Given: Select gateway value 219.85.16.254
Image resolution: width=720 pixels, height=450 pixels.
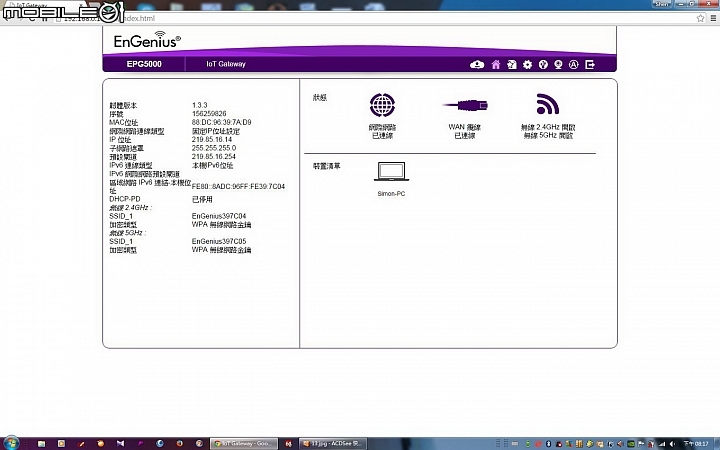Looking at the screenshot, I should click(214, 157).
